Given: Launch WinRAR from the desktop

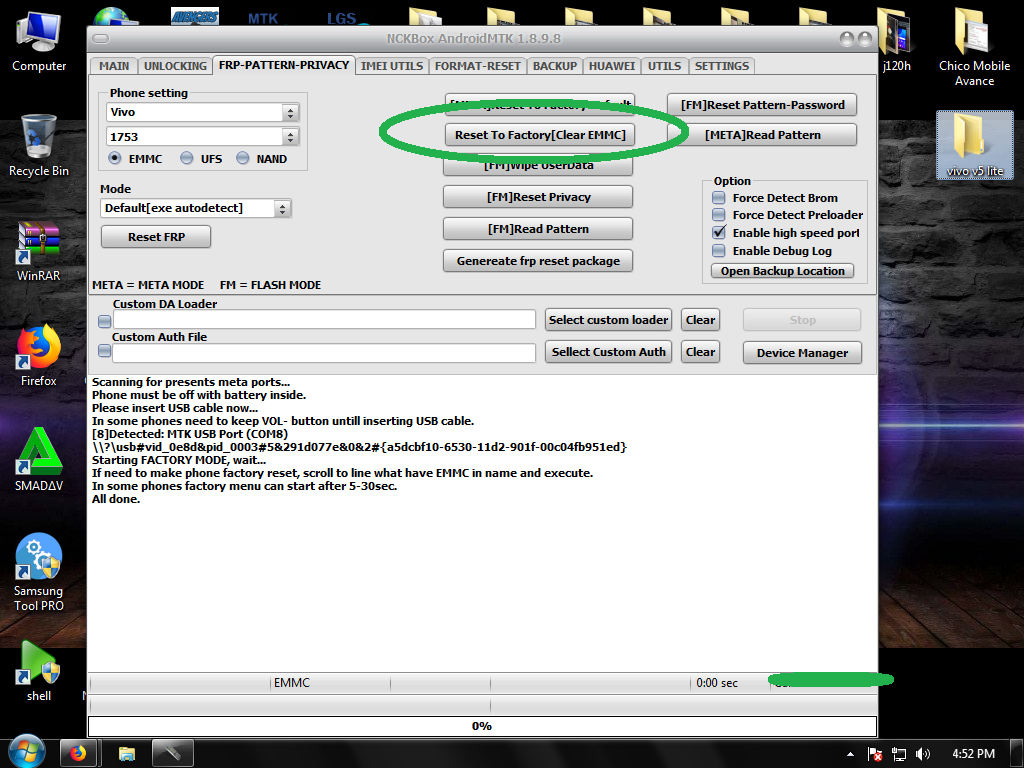Looking at the screenshot, I should point(39,251).
